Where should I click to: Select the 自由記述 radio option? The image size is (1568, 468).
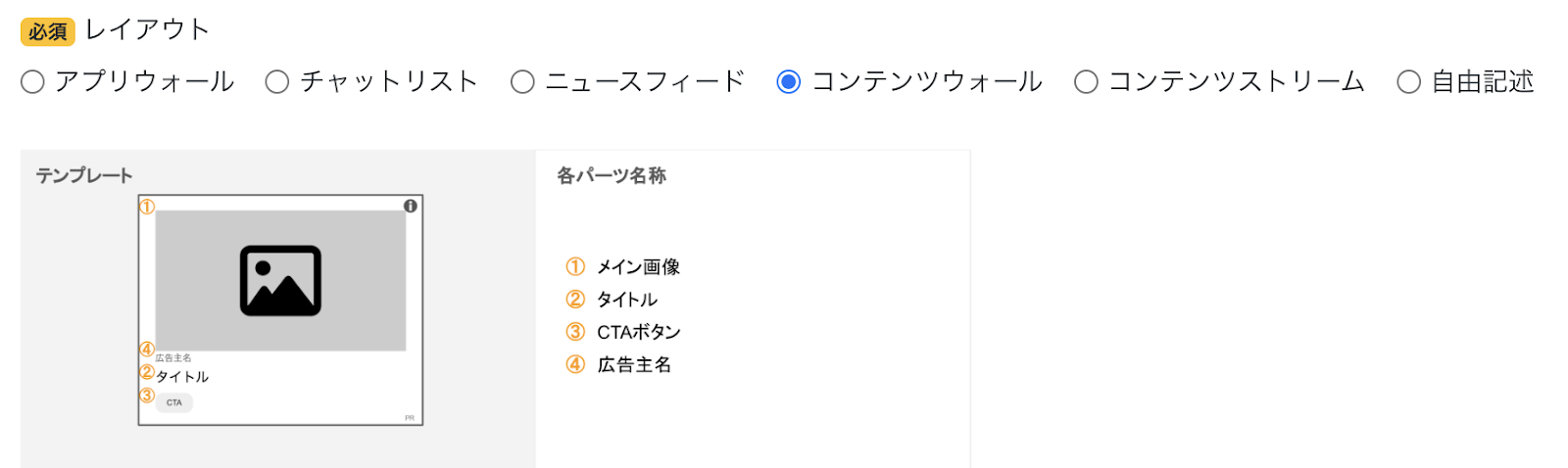click(1408, 82)
